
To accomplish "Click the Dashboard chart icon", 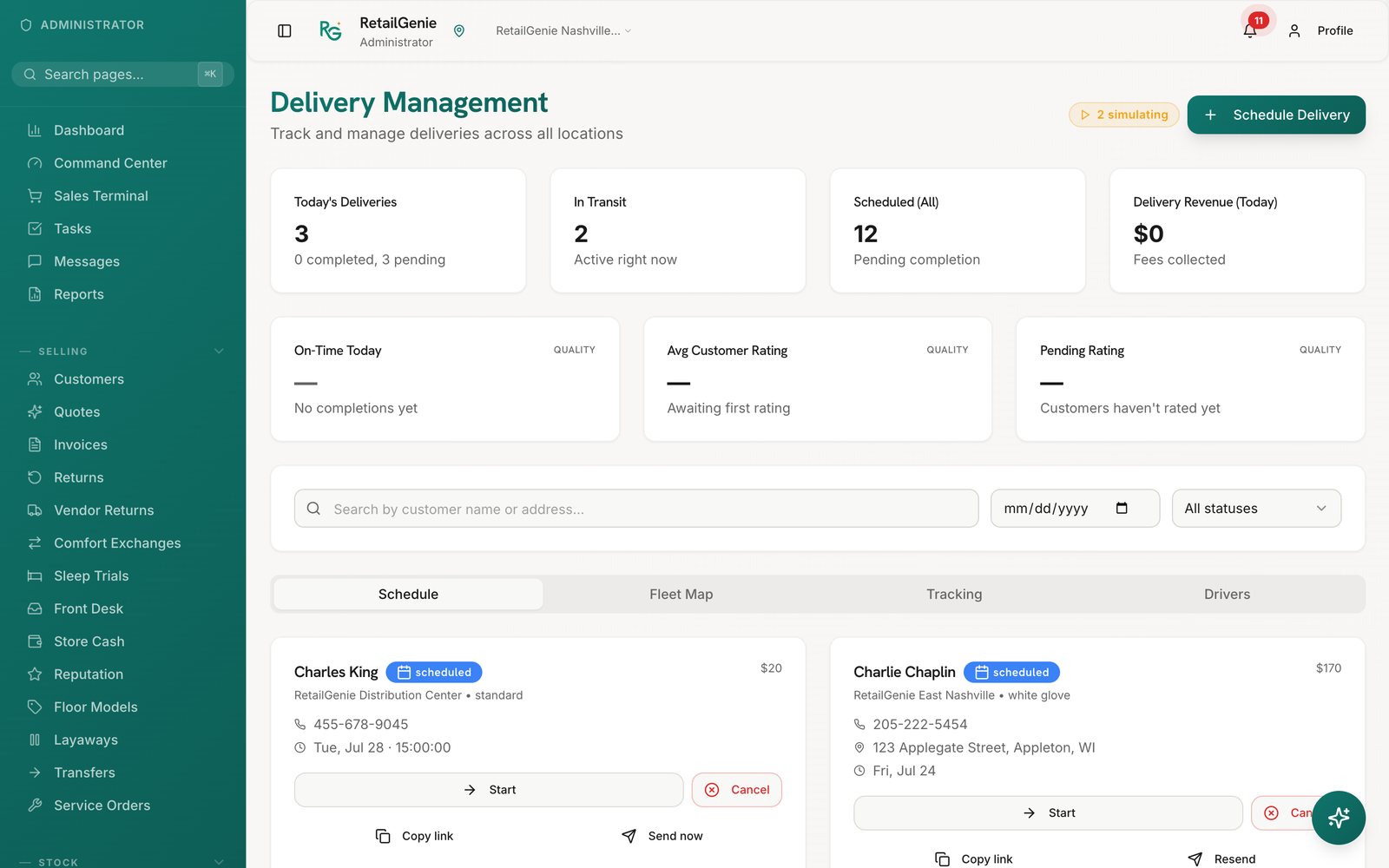I will tap(35, 130).
